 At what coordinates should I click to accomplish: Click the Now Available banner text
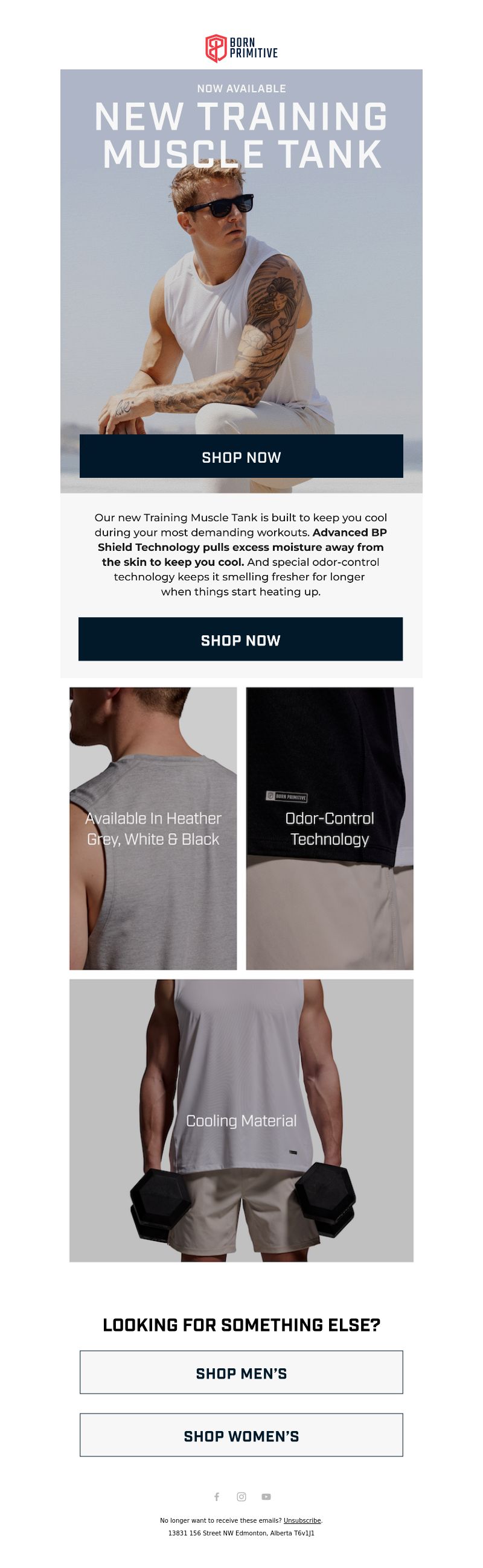point(241,88)
